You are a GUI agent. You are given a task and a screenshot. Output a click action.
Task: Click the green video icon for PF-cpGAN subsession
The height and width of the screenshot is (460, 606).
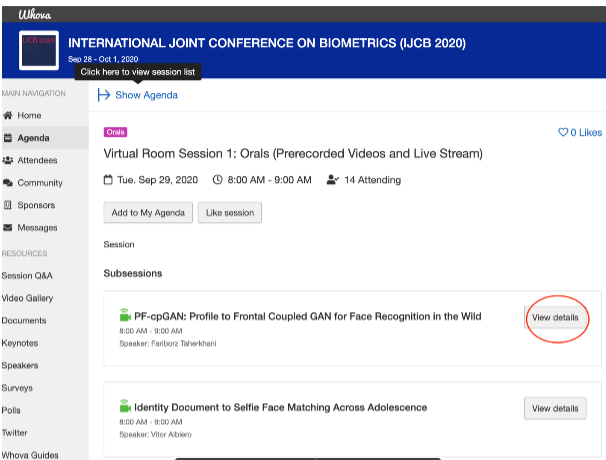[x=125, y=315]
